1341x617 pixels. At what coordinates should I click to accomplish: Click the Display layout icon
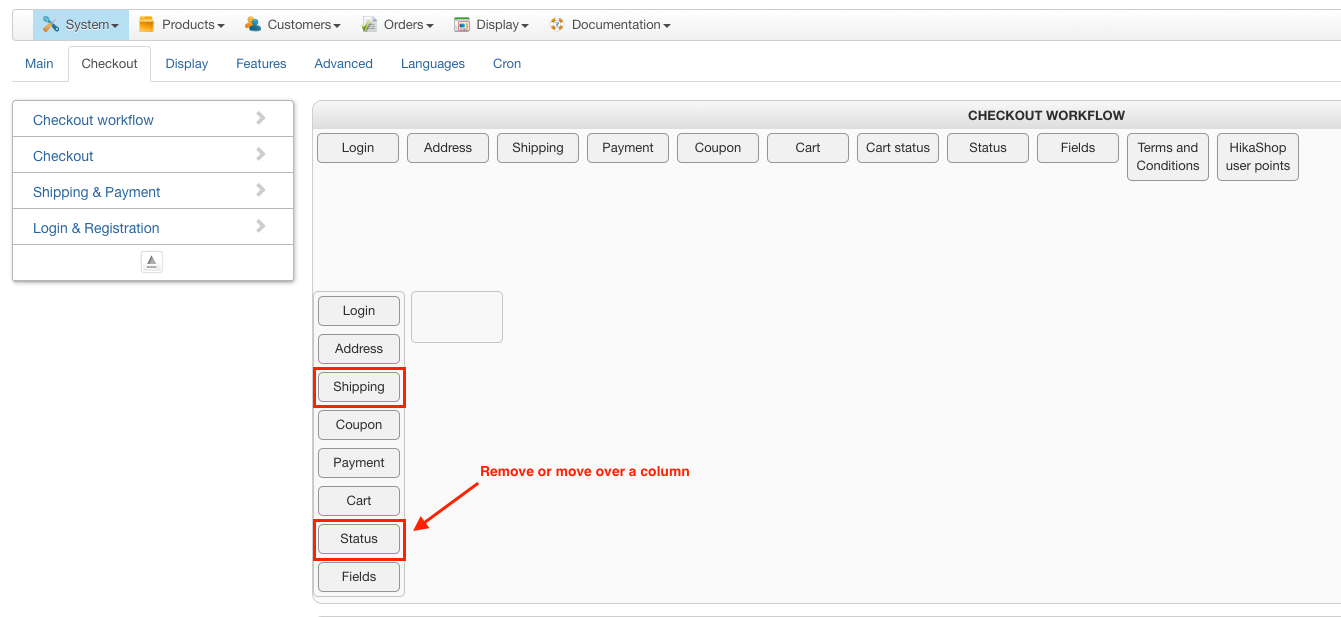click(462, 24)
